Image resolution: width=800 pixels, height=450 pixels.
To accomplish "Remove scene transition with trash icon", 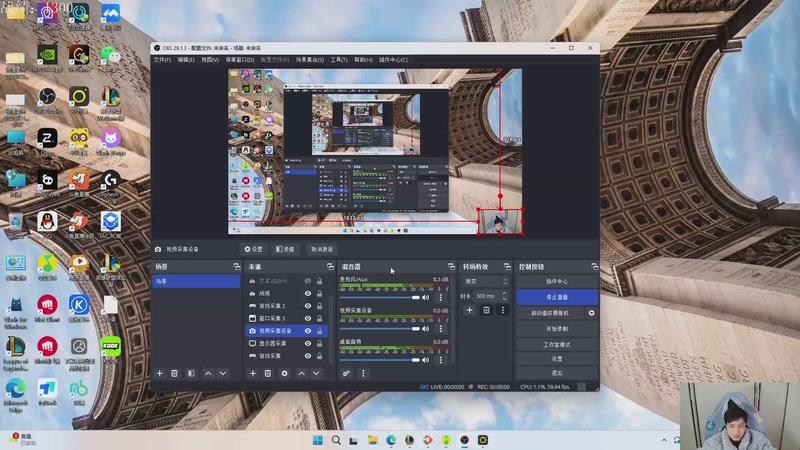I will tap(486, 310).
